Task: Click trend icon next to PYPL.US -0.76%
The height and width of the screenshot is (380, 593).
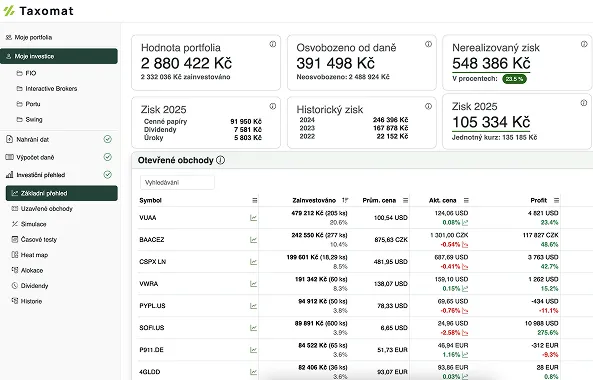Action: point(465,311)
